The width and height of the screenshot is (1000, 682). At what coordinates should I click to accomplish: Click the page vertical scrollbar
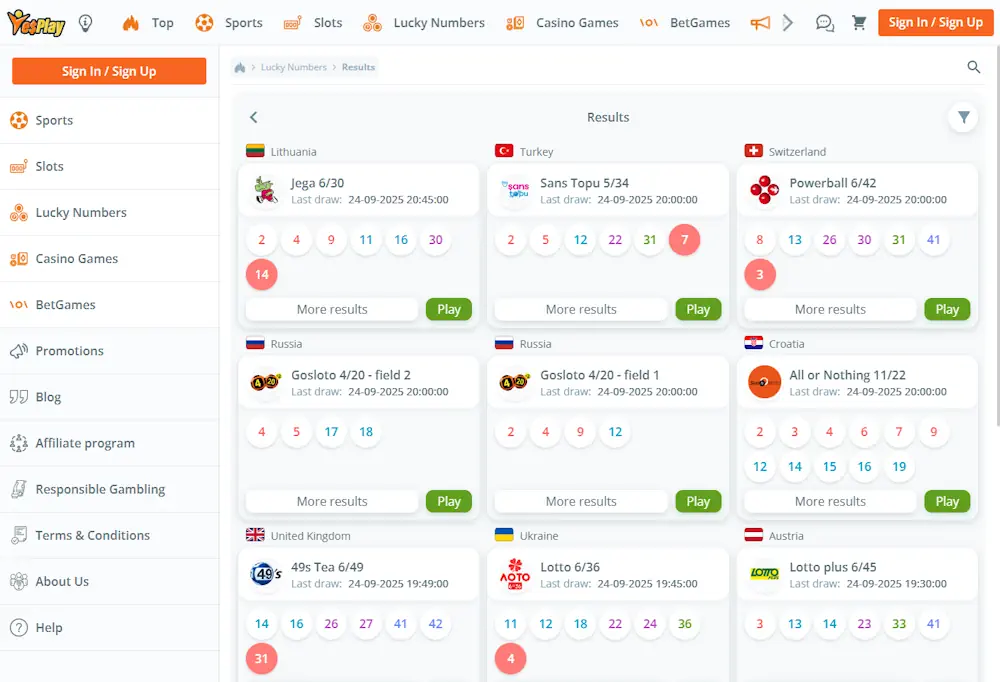(x=995, y=200)
